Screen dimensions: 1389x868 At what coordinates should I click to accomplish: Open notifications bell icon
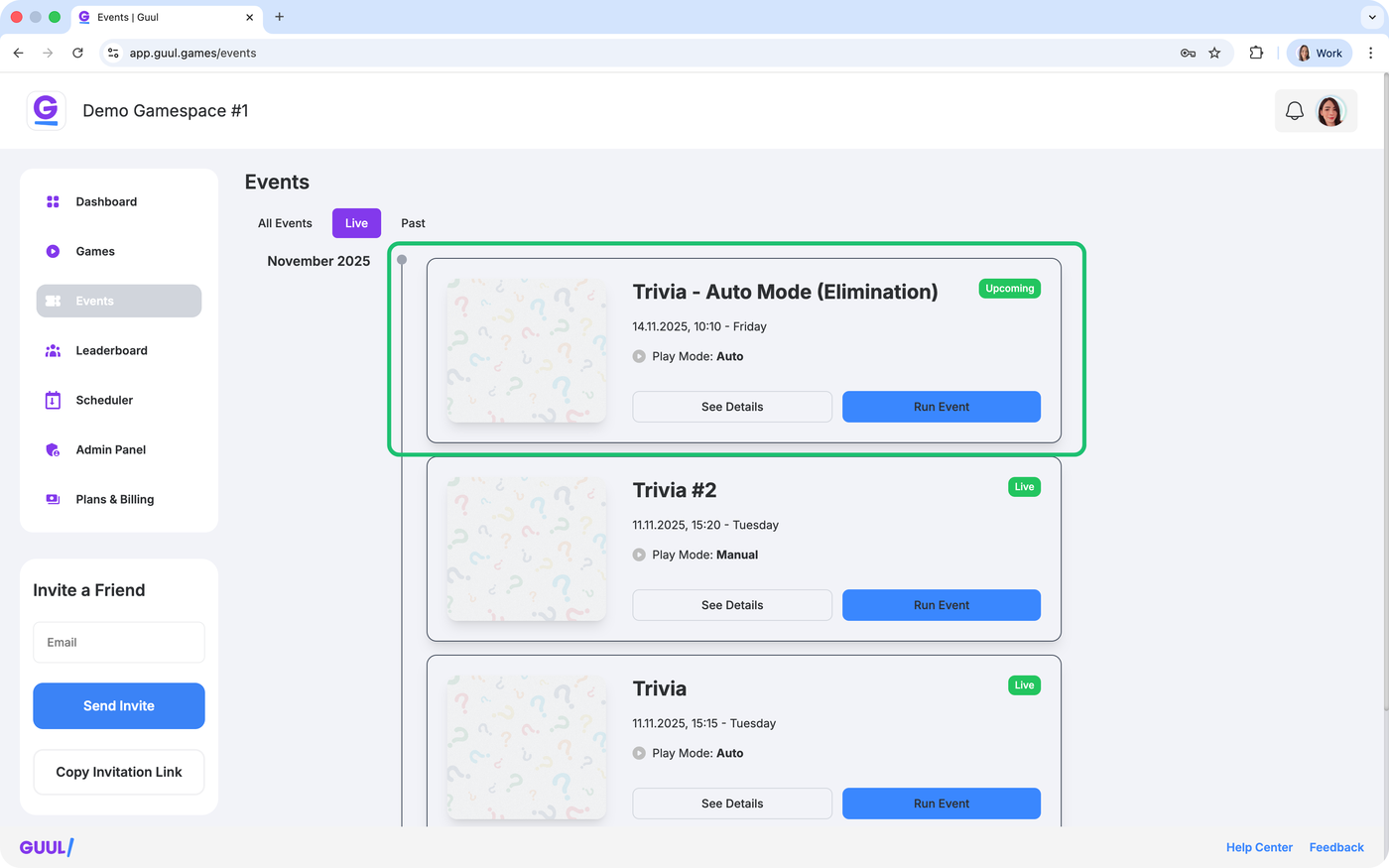[x=1294, y=111]
